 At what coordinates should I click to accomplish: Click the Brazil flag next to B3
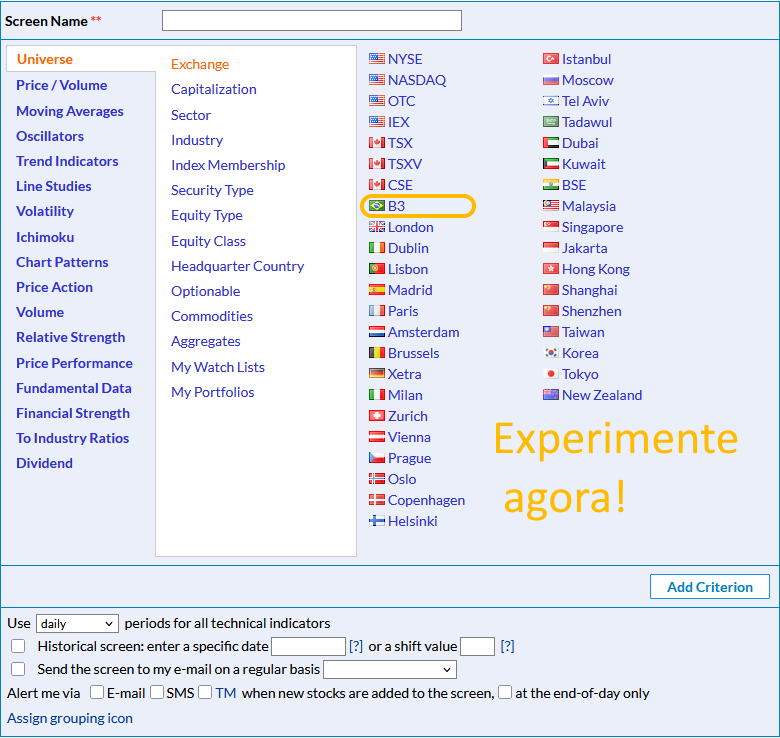(377, 205)
